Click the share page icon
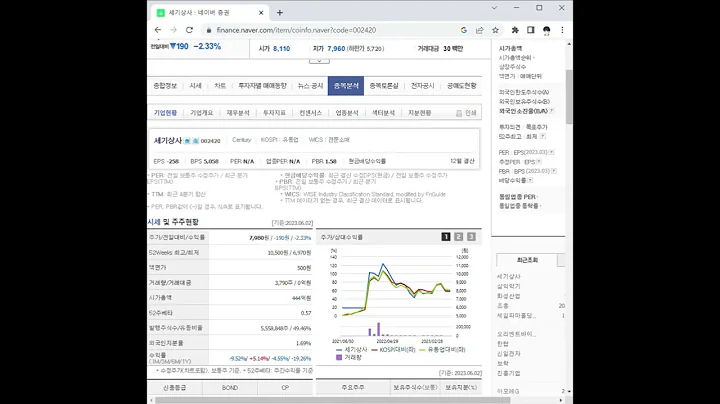This screenshot has width=720, height=404. coord(479,30)
